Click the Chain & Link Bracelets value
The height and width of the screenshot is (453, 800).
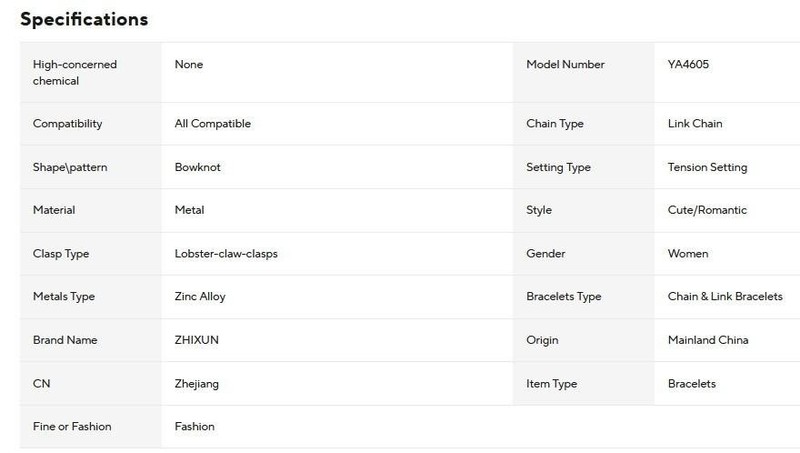click(x=725, y=296)
